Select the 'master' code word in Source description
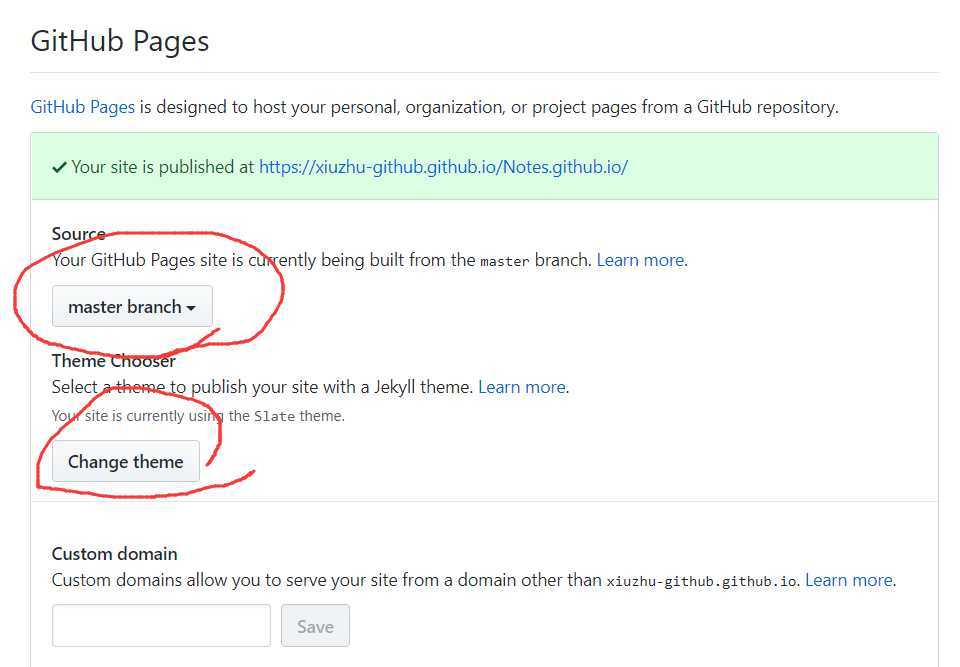Image resolution: width=960 pixels, height=667 pixels. point(504,262)
